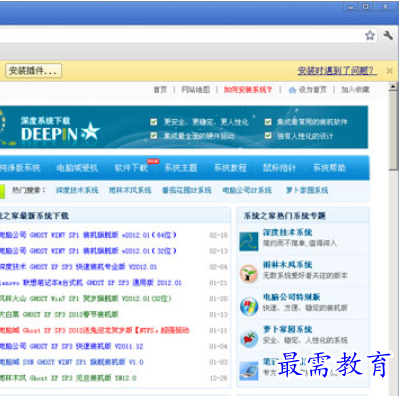Click the 加入收藏 link
Screen dimensions: 399x396
coord(355,90)
